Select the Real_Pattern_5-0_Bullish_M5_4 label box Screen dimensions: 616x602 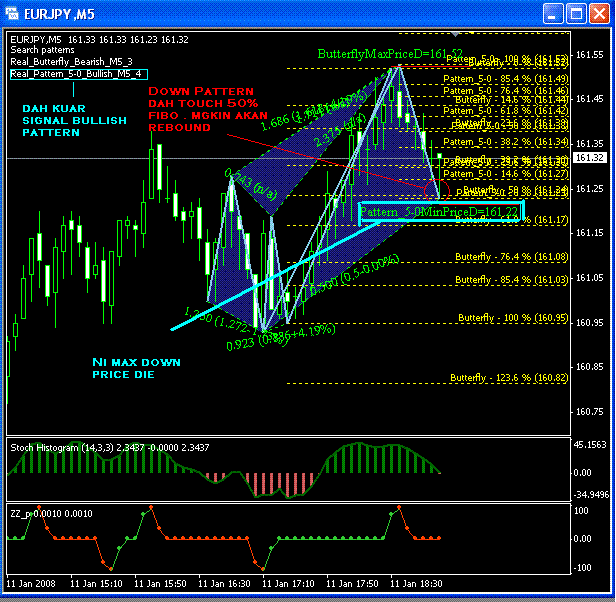(79, 74)
